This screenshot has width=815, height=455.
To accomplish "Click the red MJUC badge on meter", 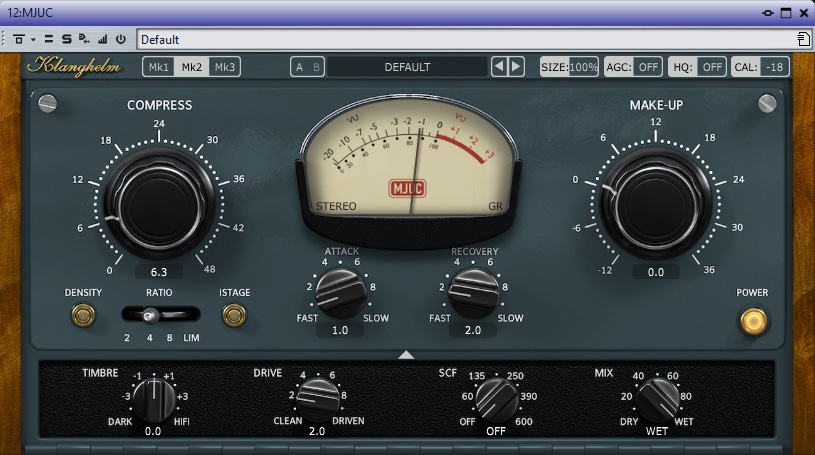I will click(x=408, y=188).
